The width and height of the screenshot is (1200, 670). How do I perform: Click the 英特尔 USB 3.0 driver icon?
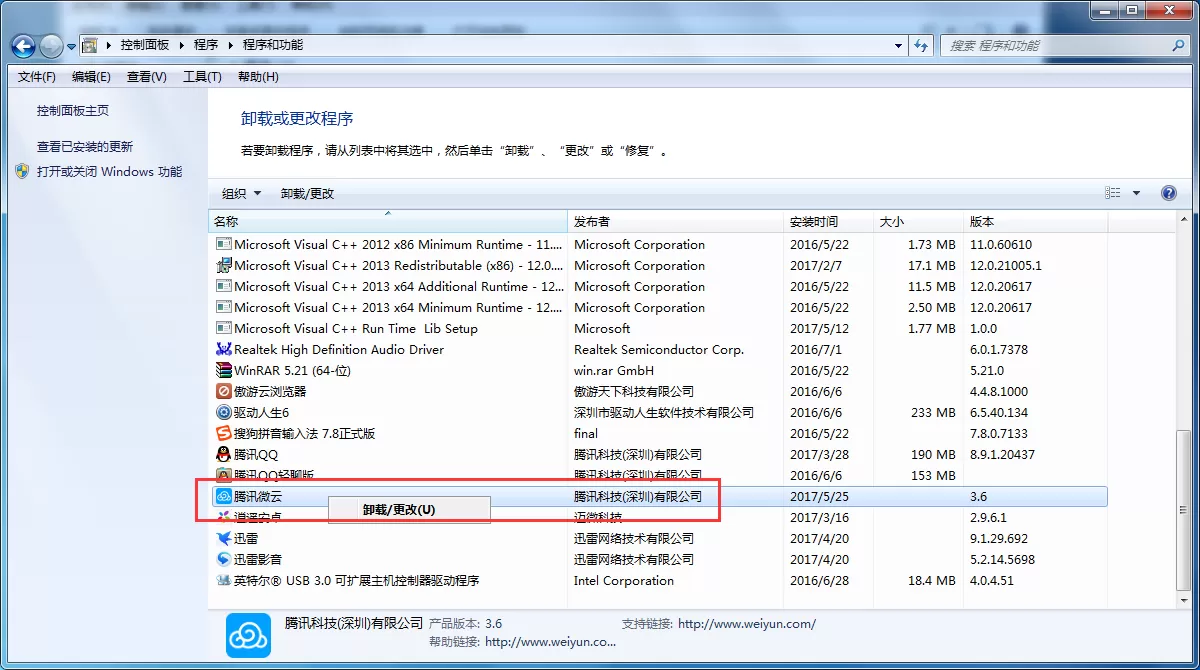pyautogui.click(x=224, y=580)
